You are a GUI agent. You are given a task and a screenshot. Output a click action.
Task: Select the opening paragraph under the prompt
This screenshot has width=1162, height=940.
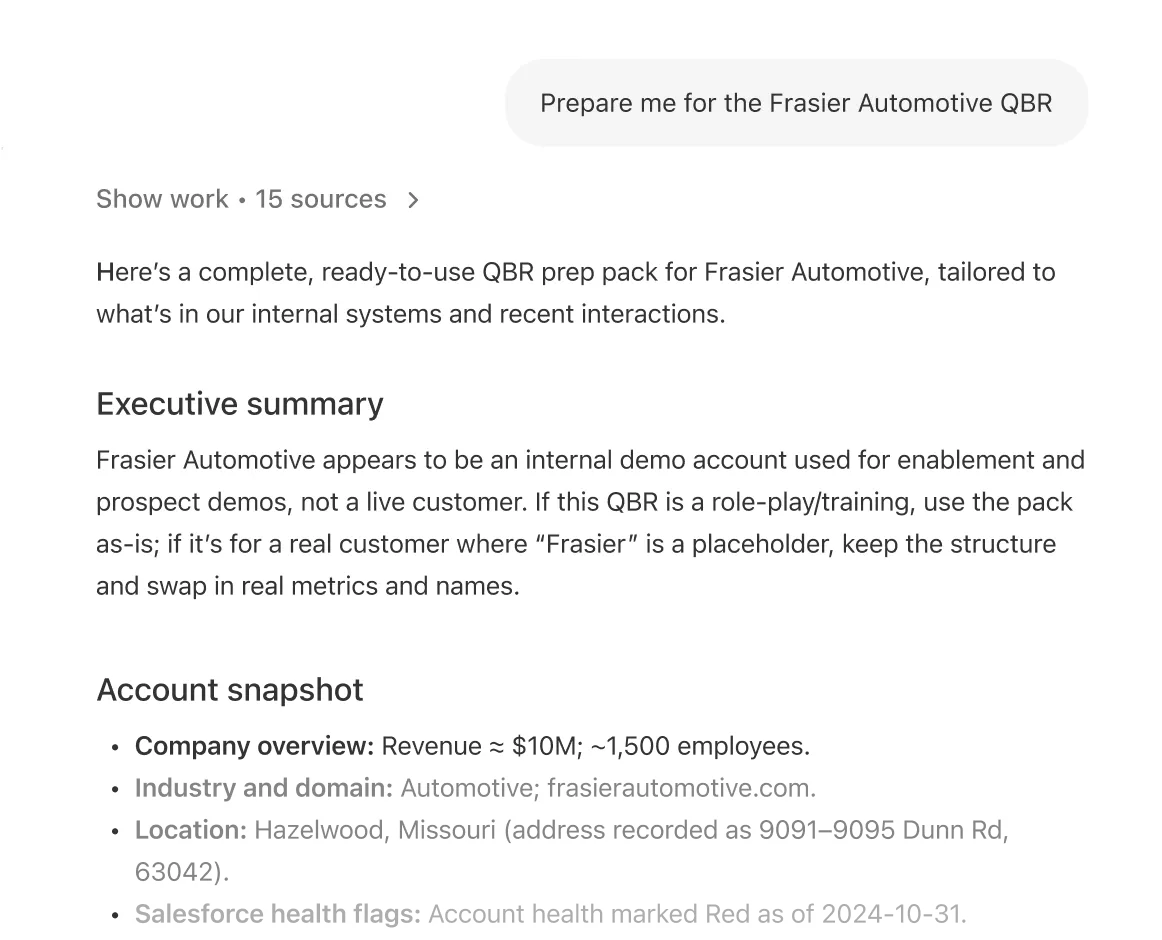575,292
